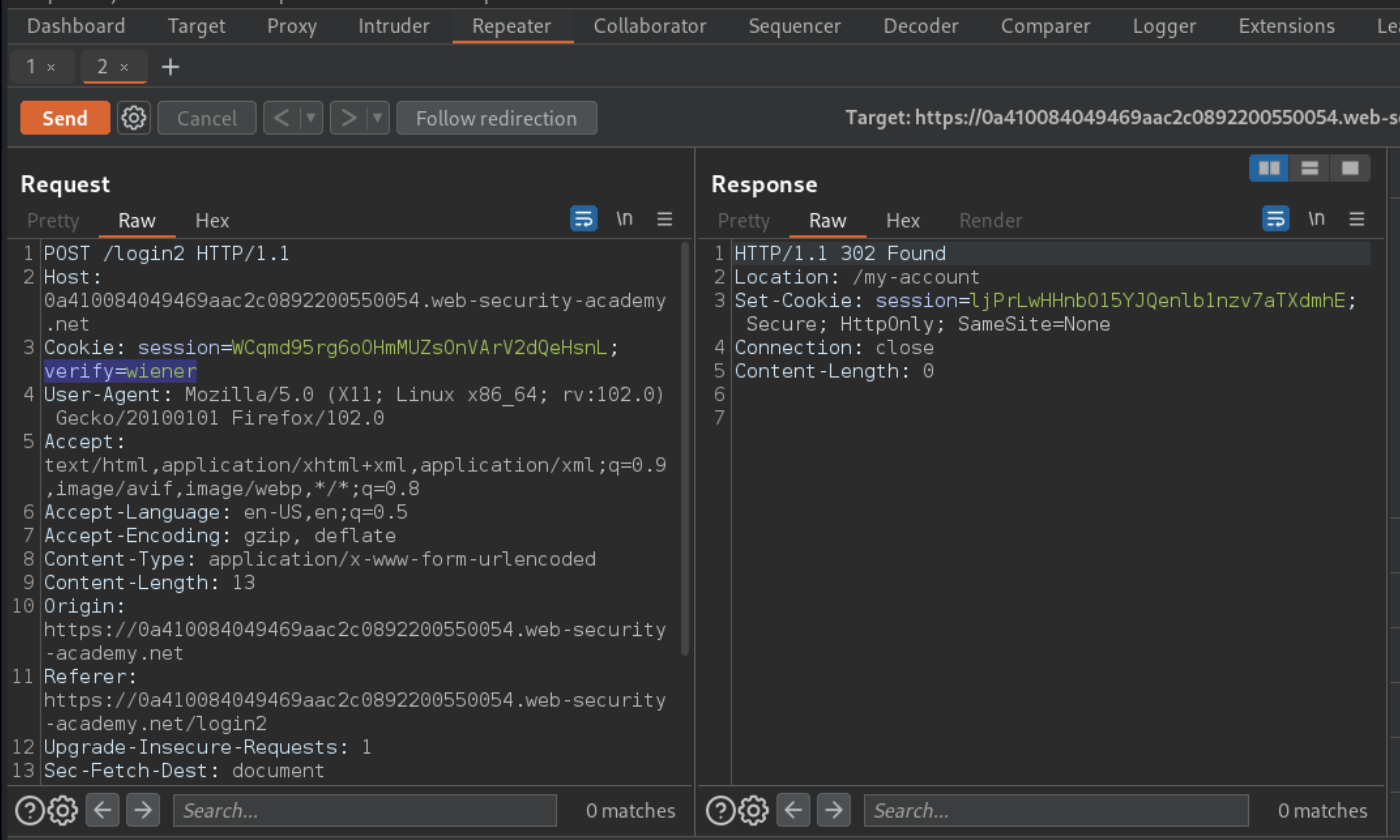
Task: Click the word wrap toggle icon in Request panel
Action: tap(584, 219)
